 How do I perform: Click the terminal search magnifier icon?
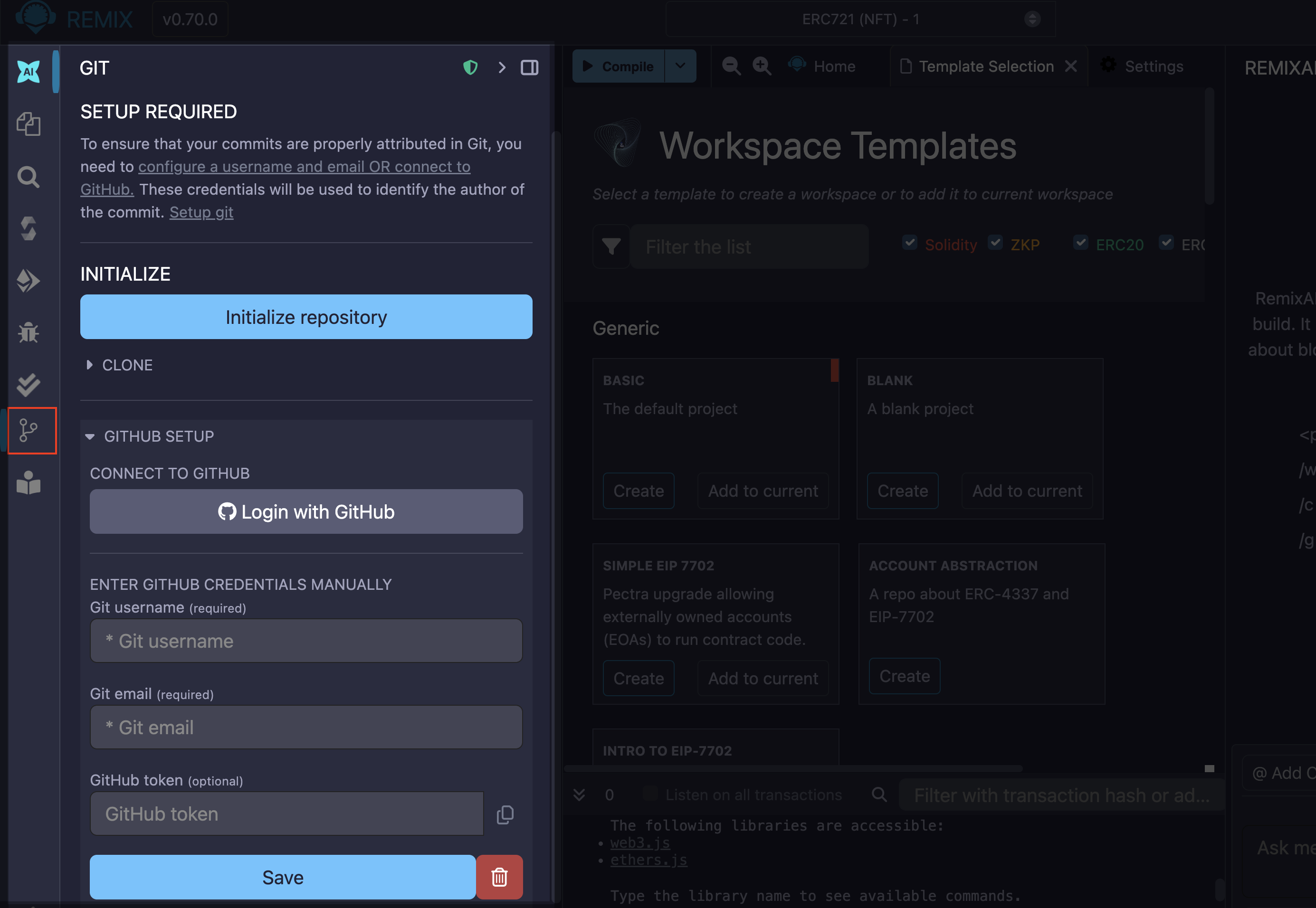[879, 795]
